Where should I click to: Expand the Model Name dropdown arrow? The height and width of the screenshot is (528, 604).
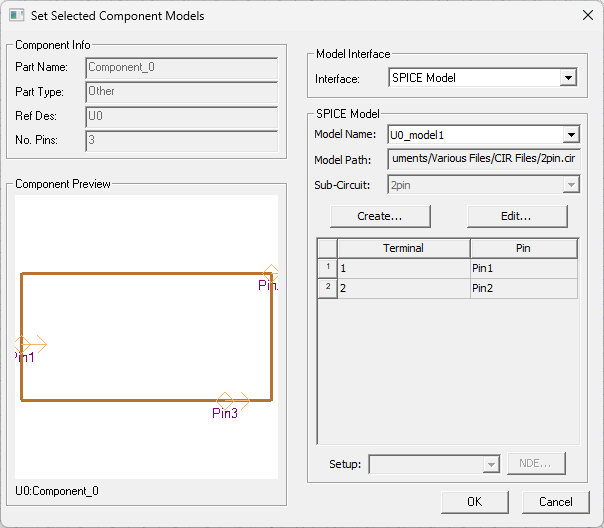point(571,135)
